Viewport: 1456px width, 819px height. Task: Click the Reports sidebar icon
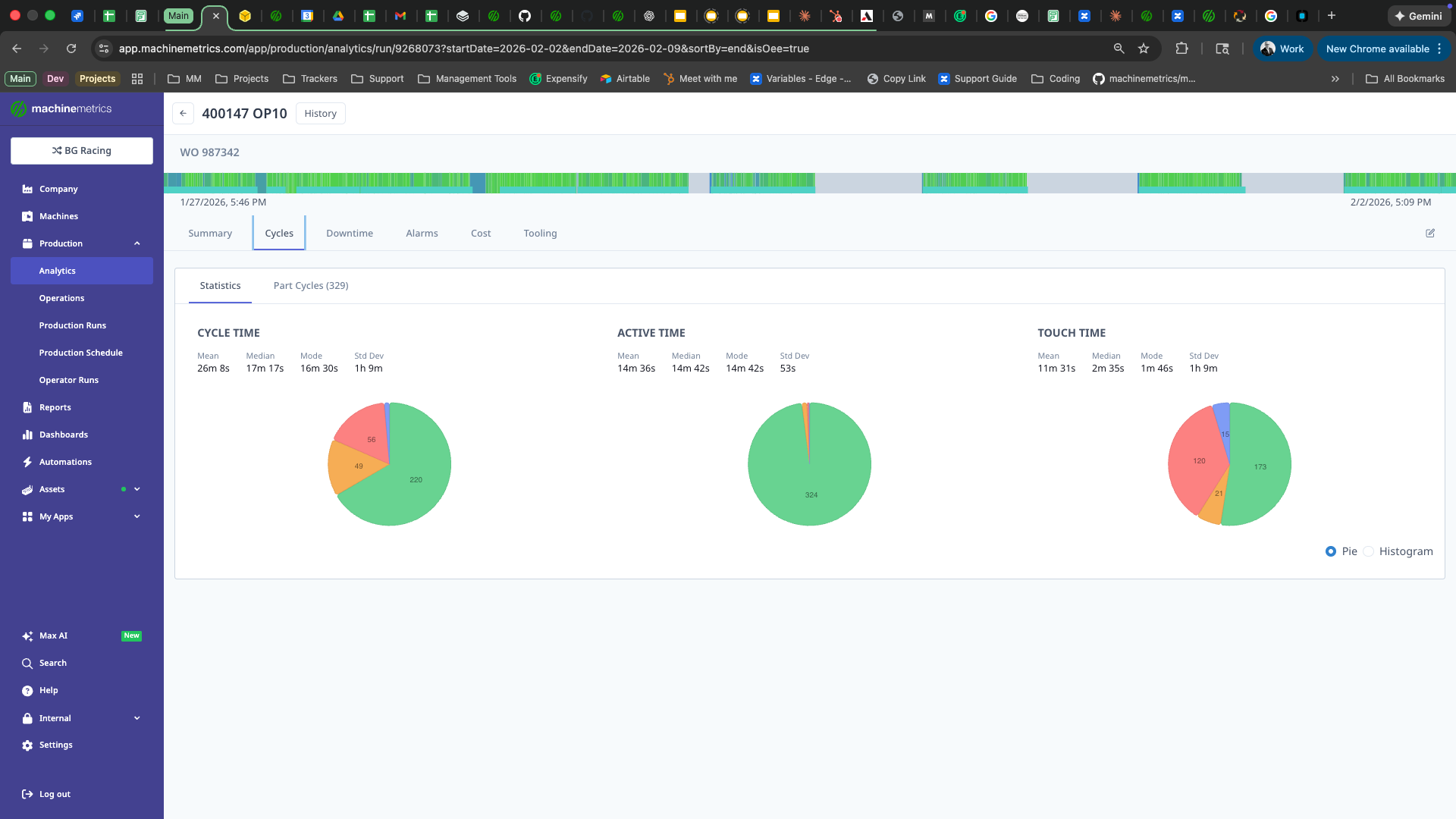coord(27,407)
